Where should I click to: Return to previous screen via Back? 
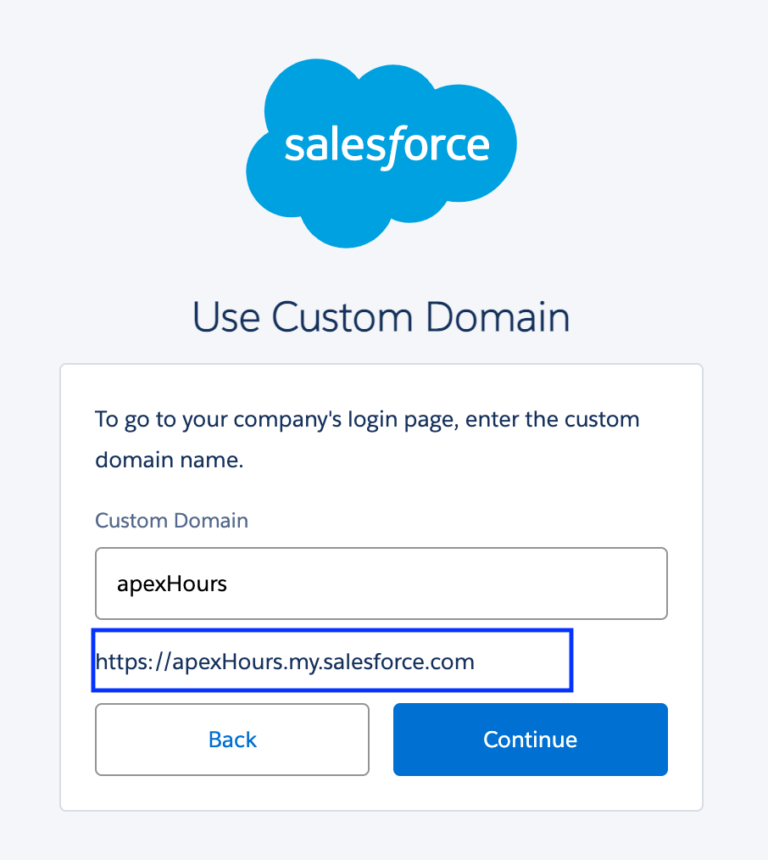click(x=231, y=740)
